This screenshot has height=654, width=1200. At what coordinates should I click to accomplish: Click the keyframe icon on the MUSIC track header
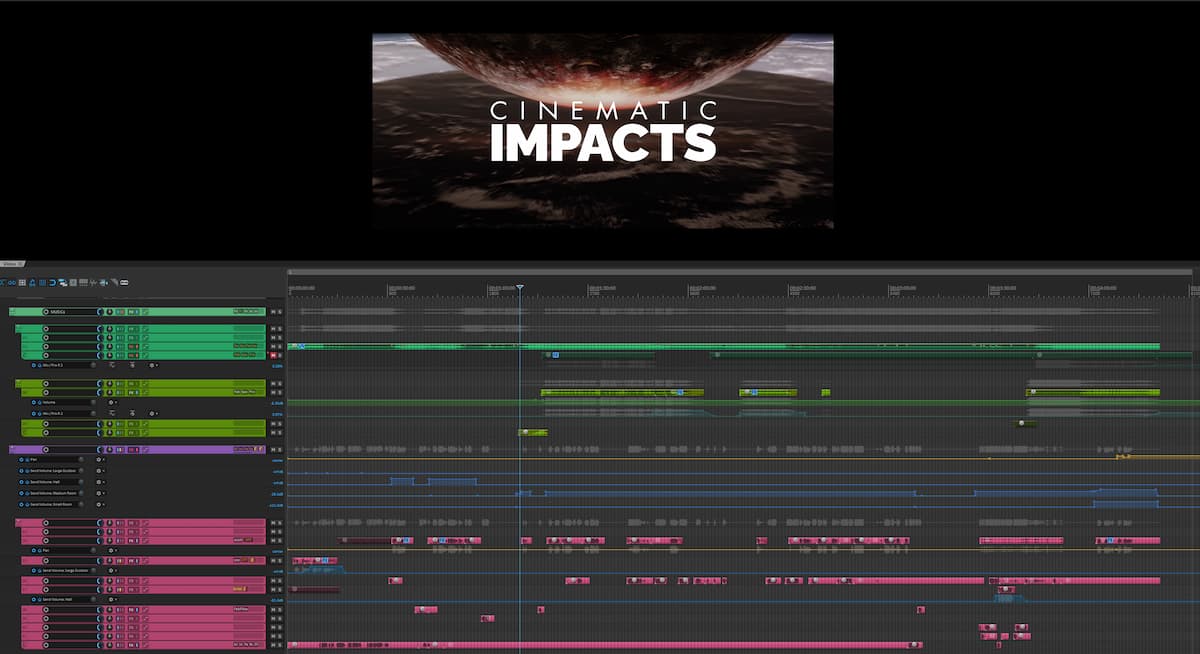pos(145,311)
